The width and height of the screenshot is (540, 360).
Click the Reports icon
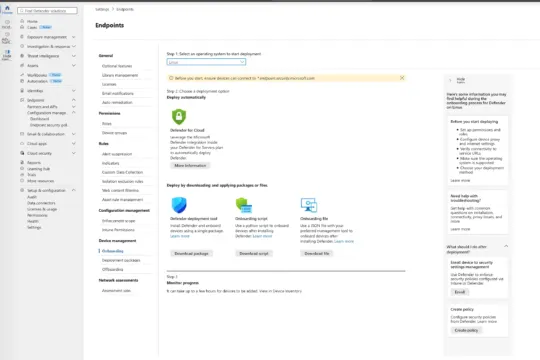22,162
